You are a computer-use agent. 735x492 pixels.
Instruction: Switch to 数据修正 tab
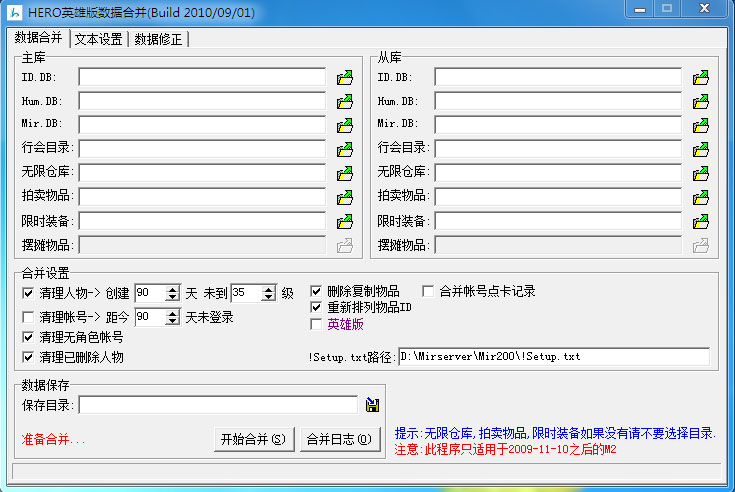click(x=158, y=39)
